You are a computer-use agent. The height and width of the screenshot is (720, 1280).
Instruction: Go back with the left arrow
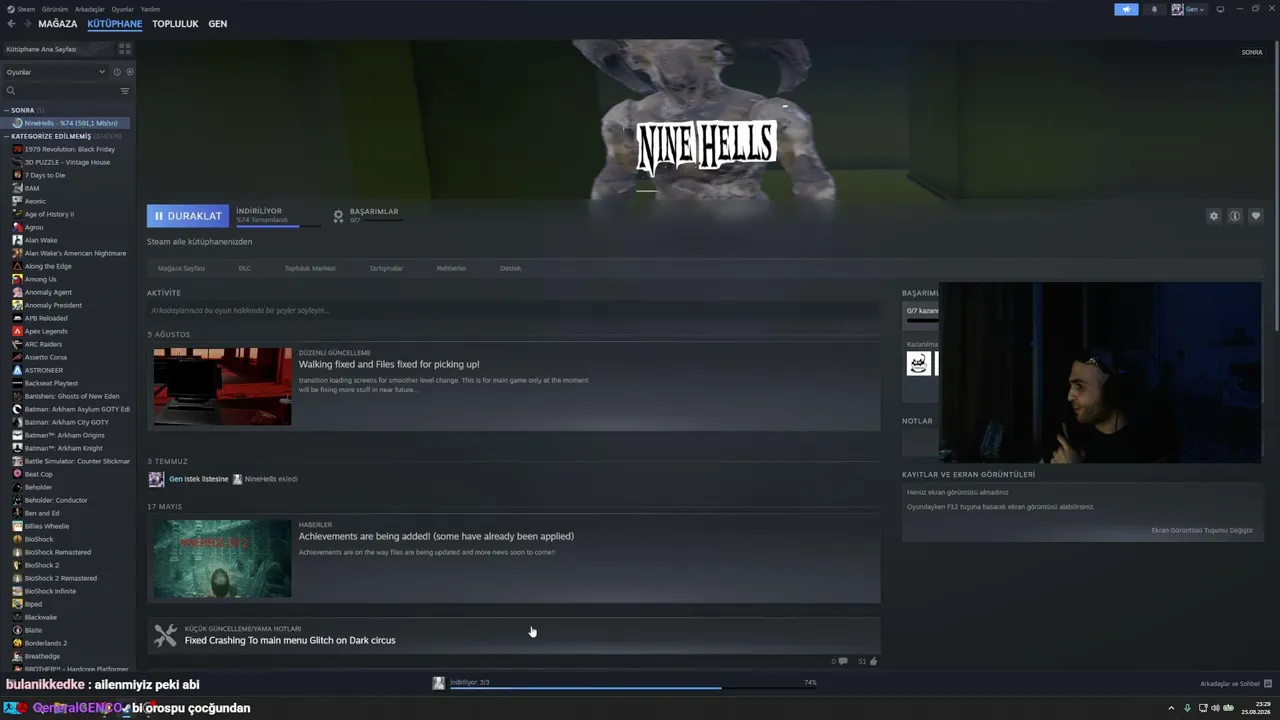point(12,24)
